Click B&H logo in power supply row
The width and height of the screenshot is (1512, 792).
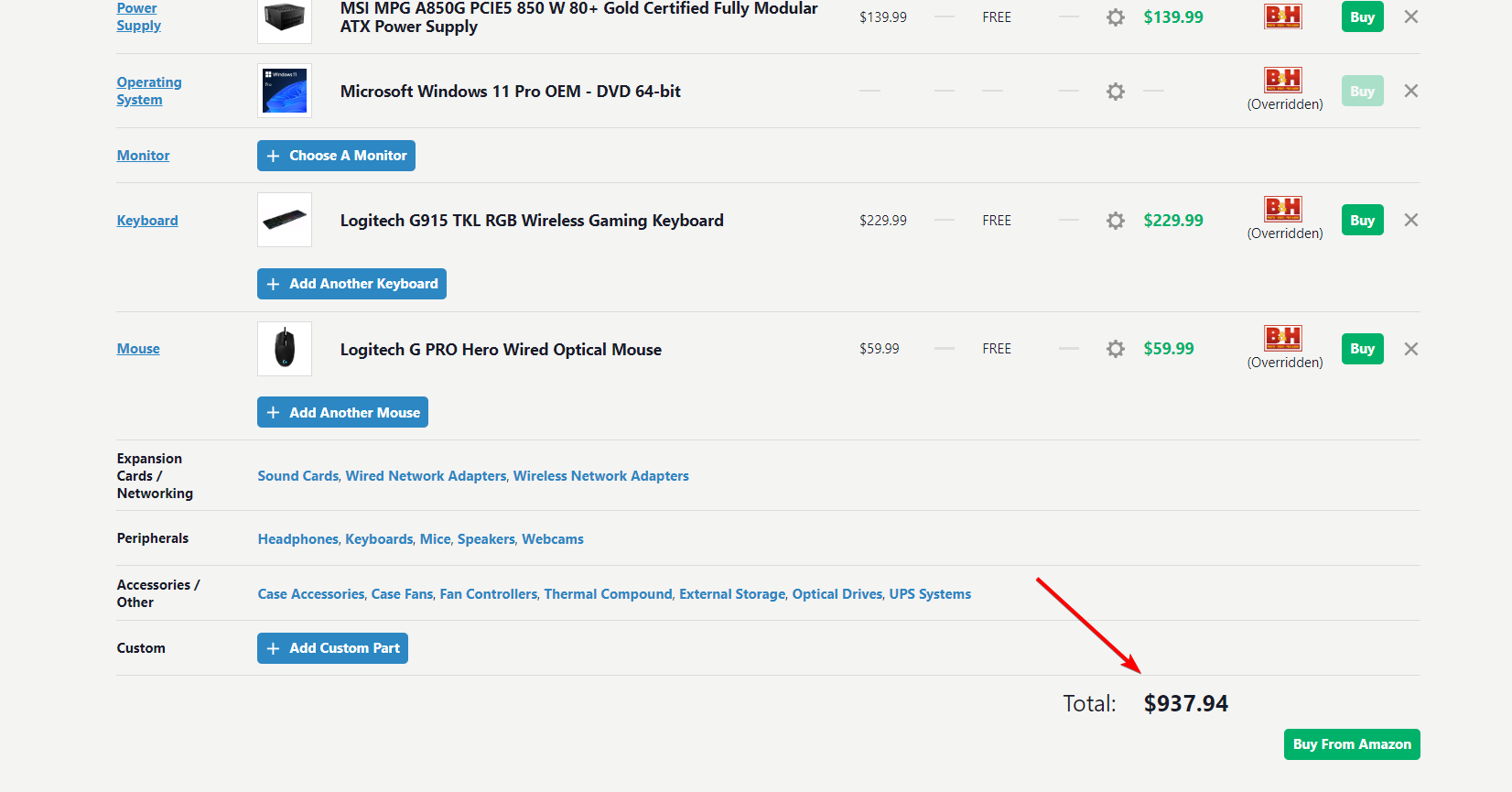(1283, 16)
